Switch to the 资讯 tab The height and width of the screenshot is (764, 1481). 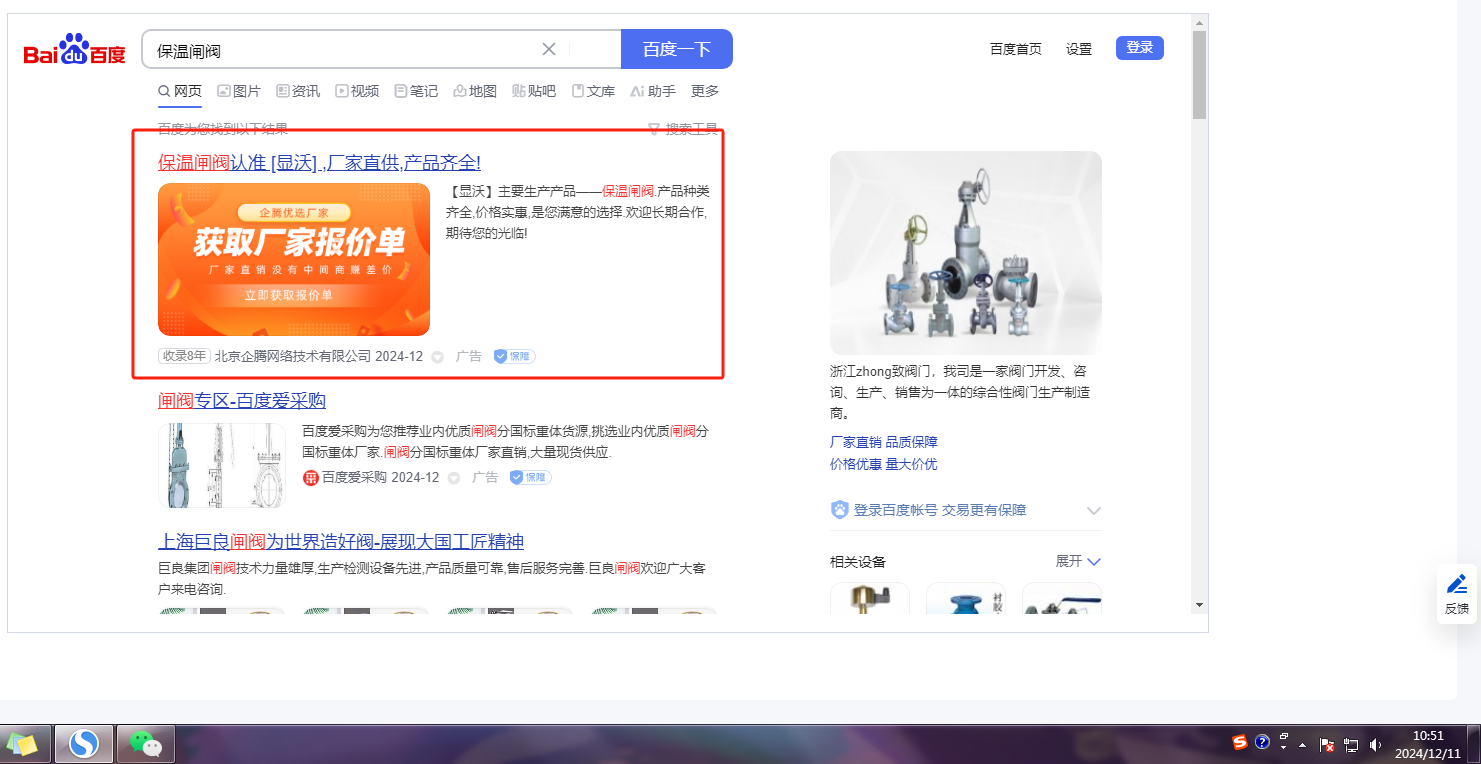(298, 91)
